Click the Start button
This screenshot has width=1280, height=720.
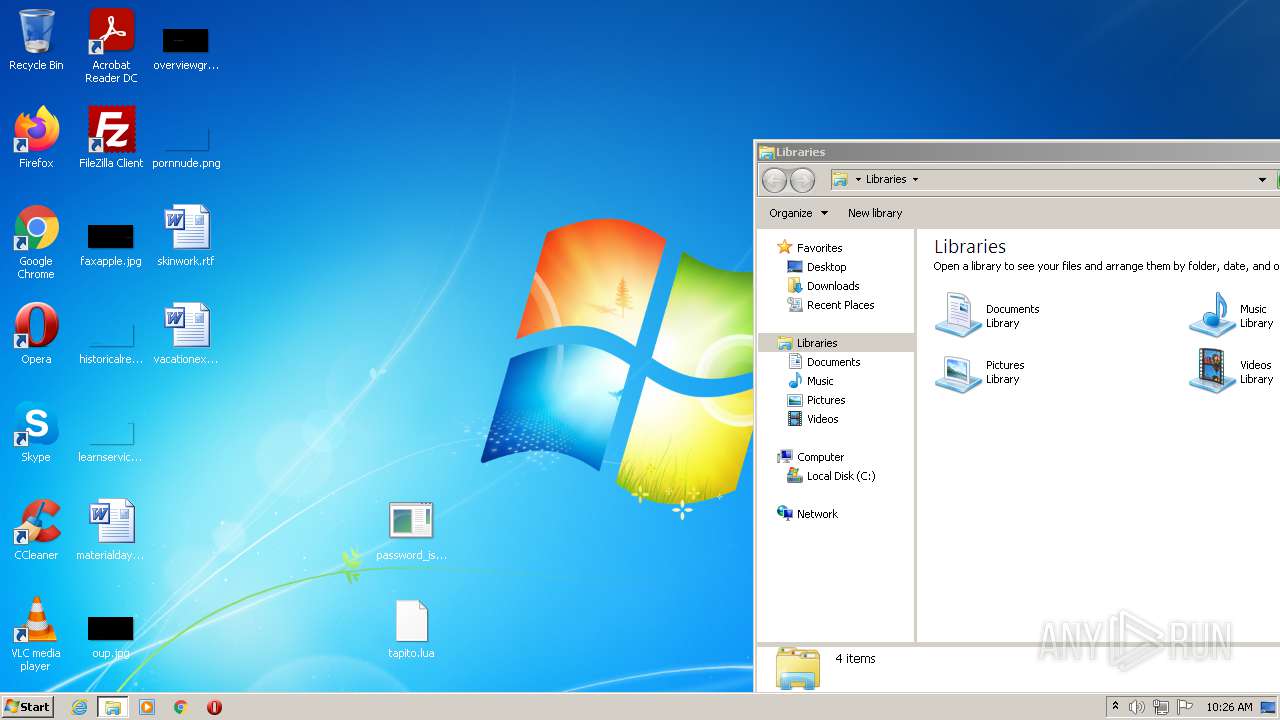point(27,706)
